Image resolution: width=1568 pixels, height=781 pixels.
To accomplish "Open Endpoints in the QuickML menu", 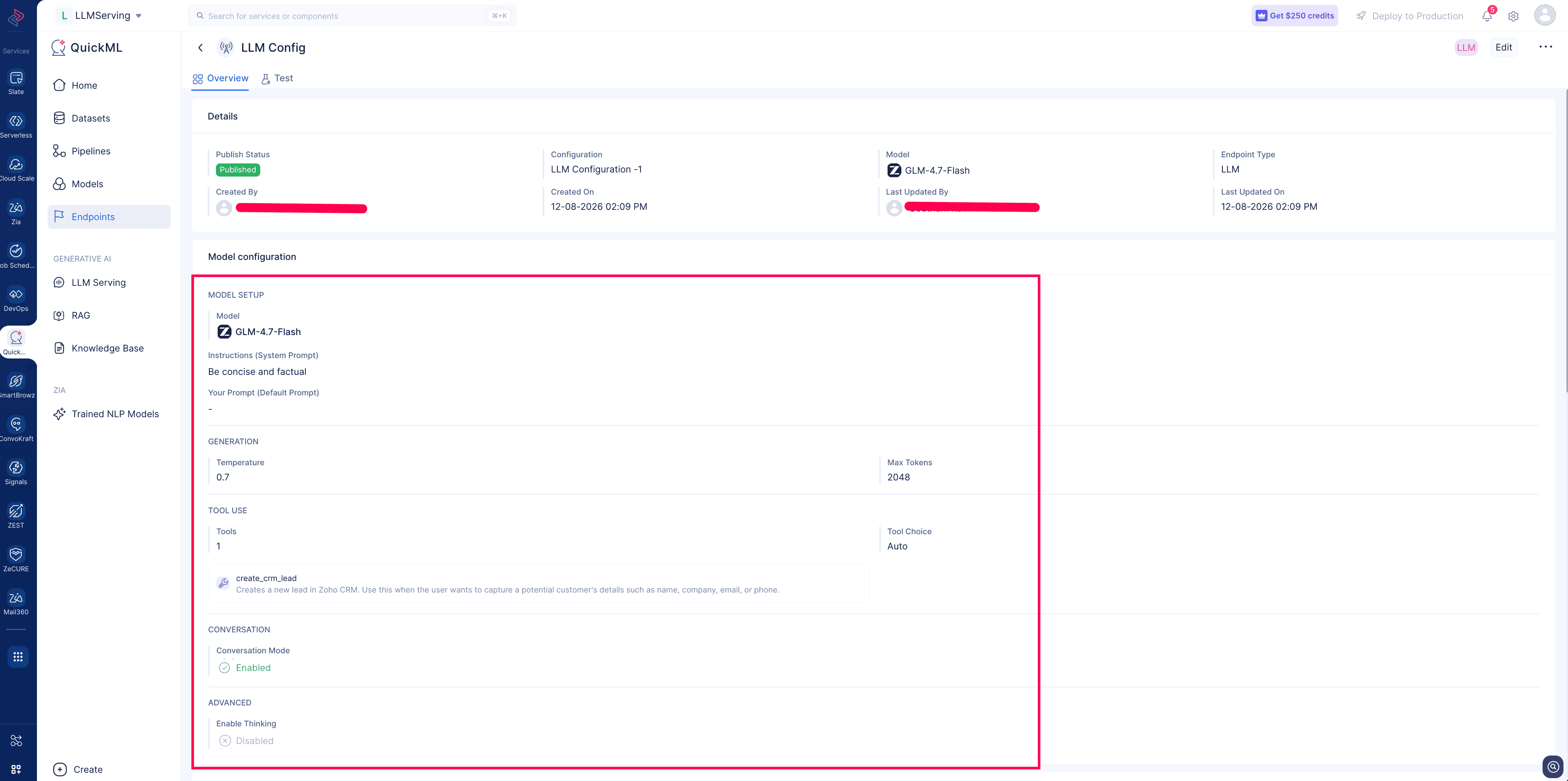I will (109, 217).
